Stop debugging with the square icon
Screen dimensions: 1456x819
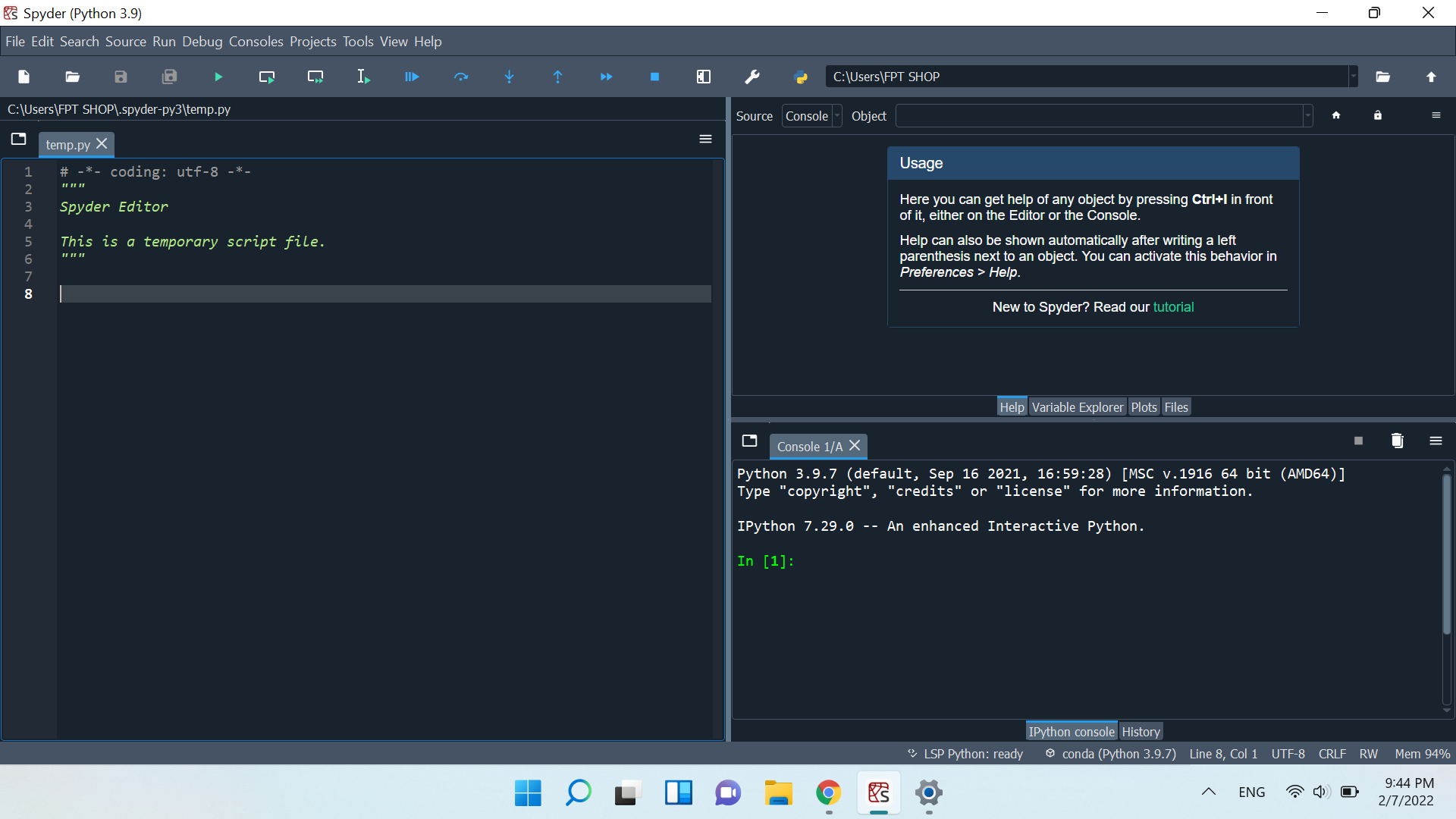(x=654, y=77)
